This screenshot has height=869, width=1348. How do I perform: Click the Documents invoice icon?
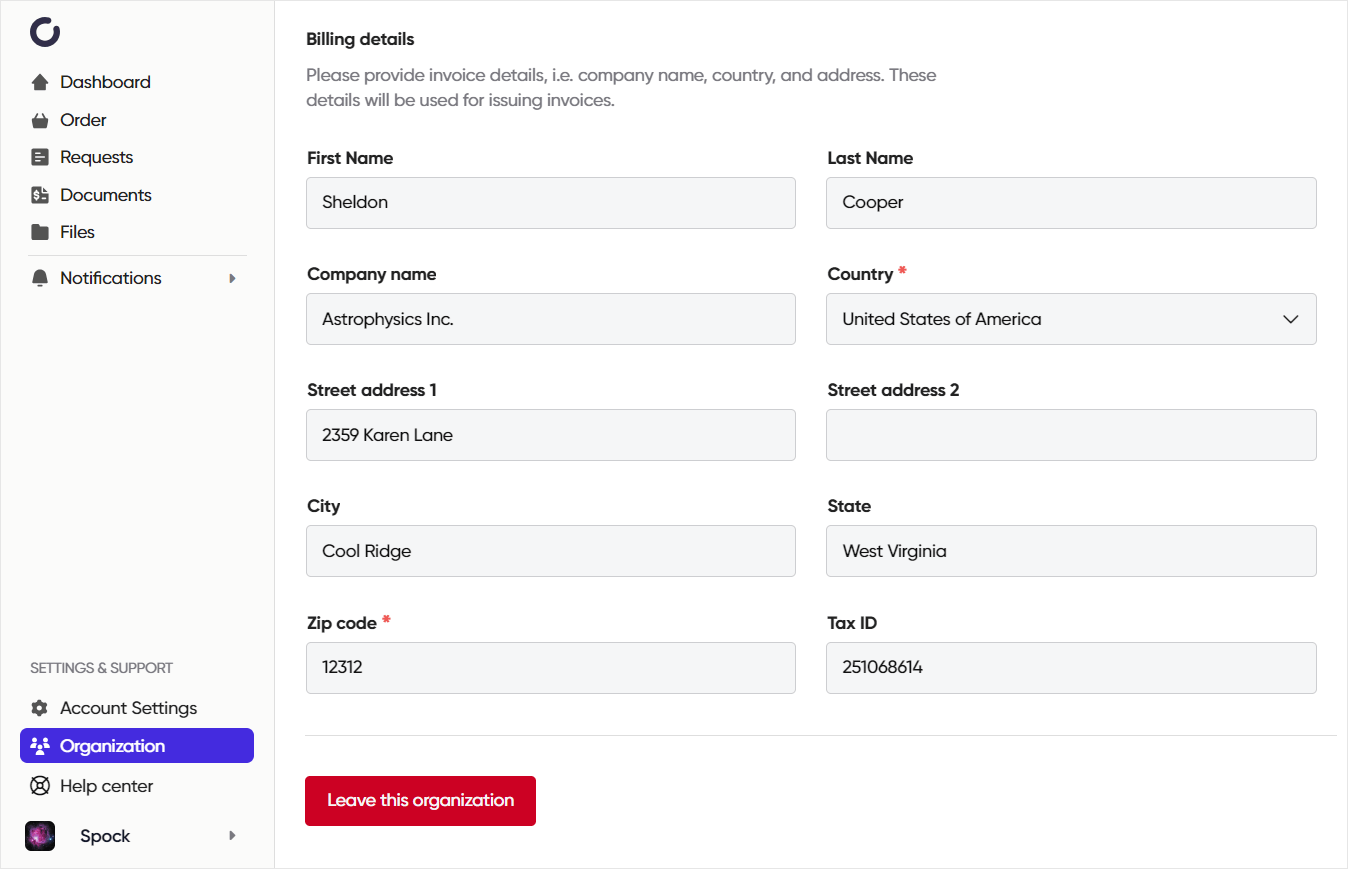pos(40,195)
